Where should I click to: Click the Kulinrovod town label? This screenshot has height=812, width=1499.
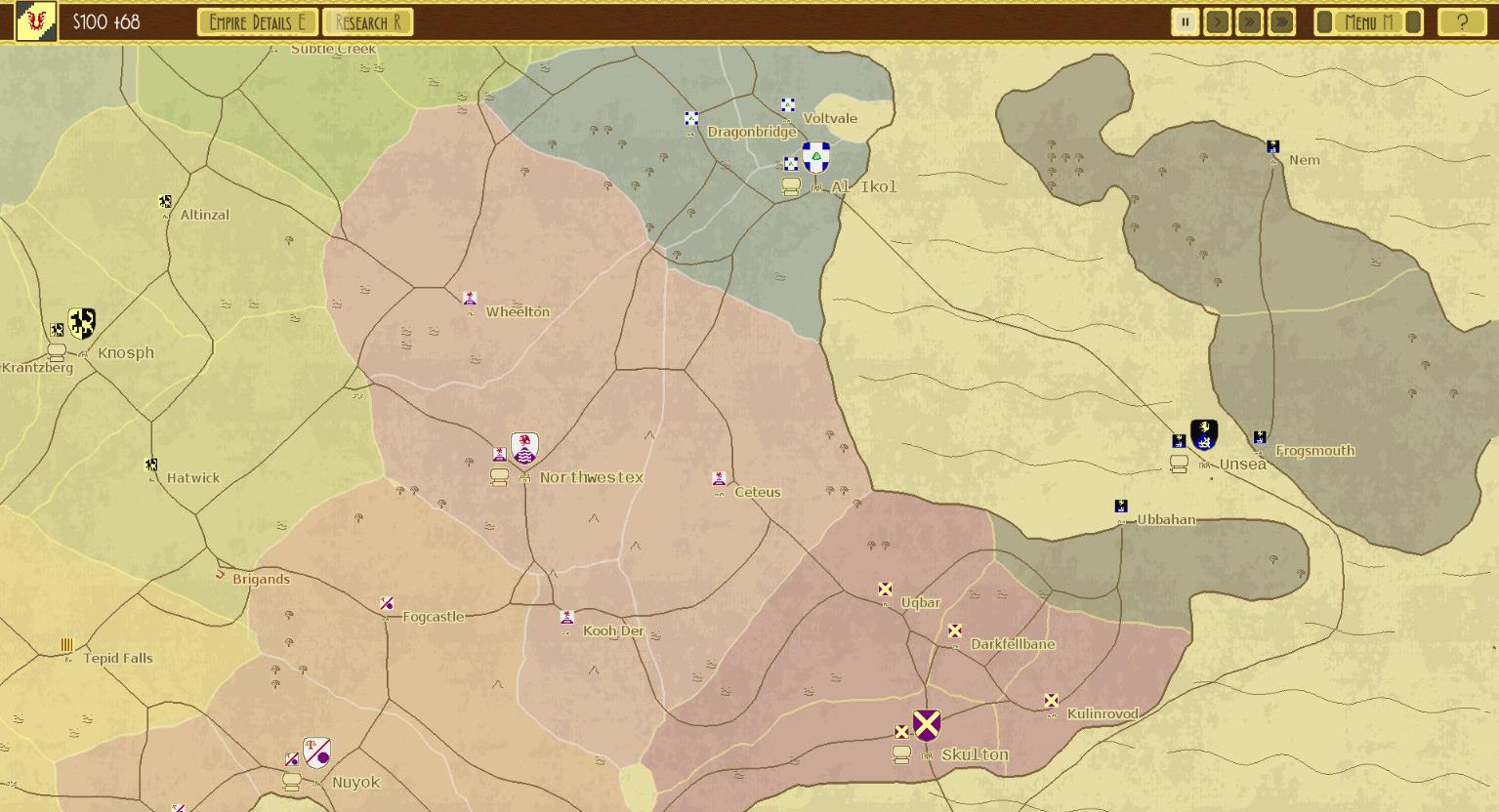(1103, 713)
